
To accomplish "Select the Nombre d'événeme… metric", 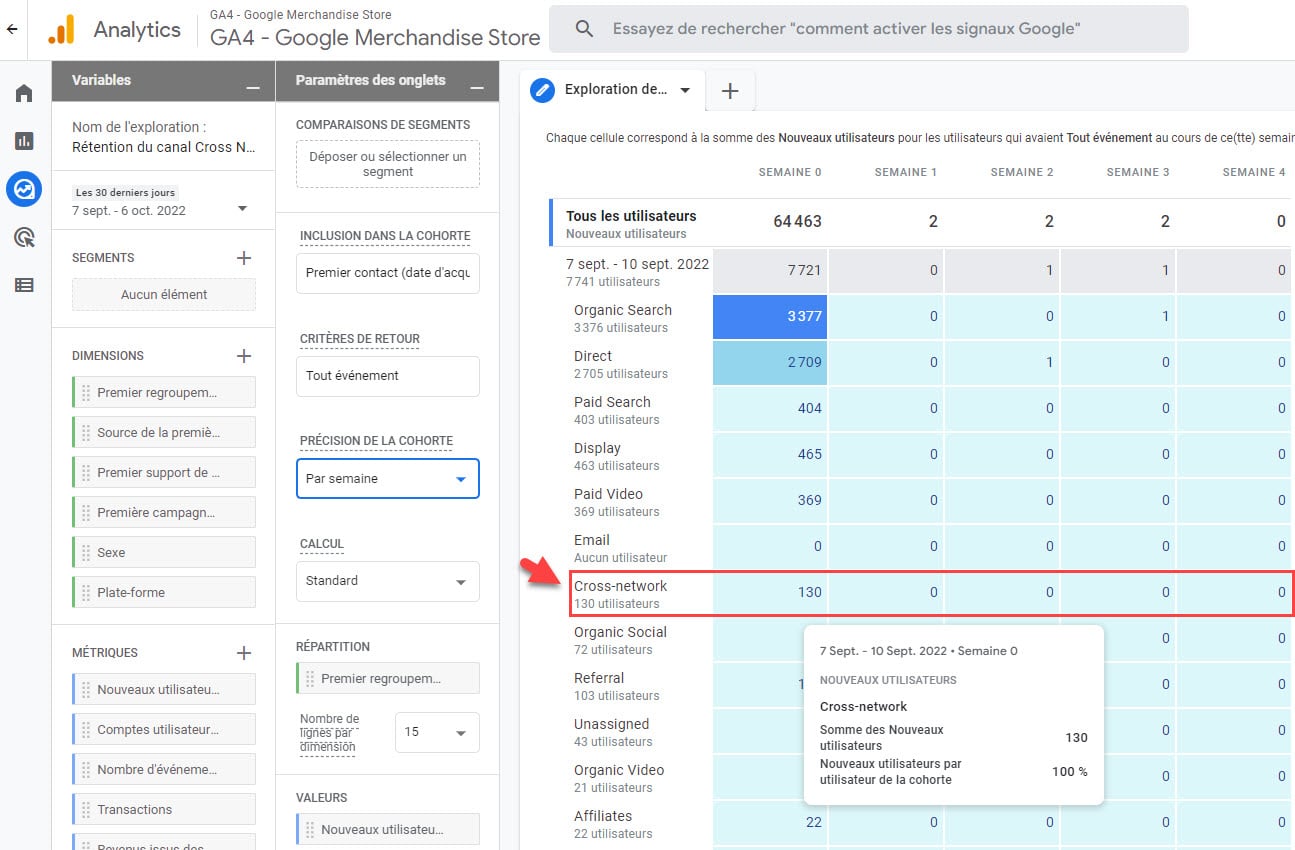I will [x=164, y=769].
